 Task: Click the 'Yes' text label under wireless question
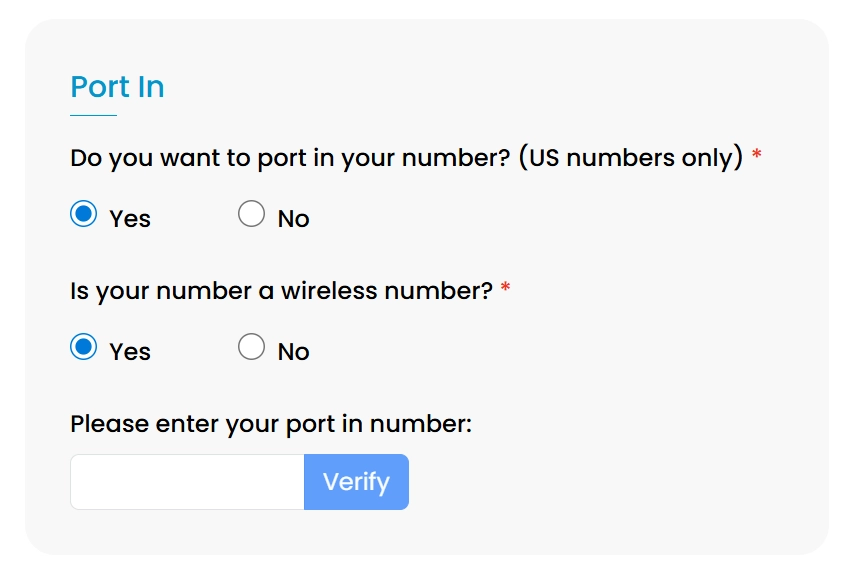tap(130, 352)
